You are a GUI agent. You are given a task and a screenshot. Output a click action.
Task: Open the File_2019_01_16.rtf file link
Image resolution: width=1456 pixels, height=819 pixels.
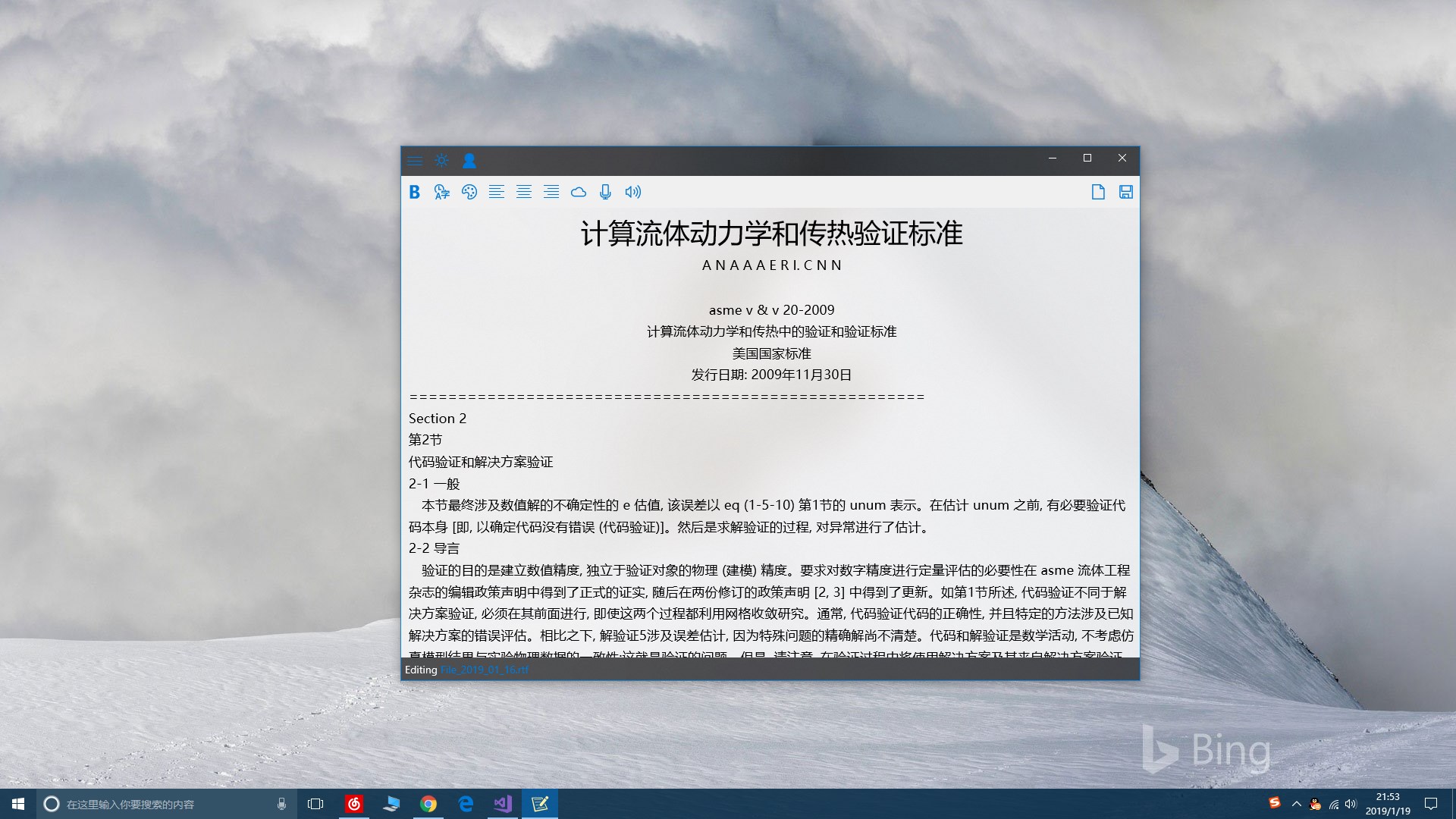tap(484, 670)
